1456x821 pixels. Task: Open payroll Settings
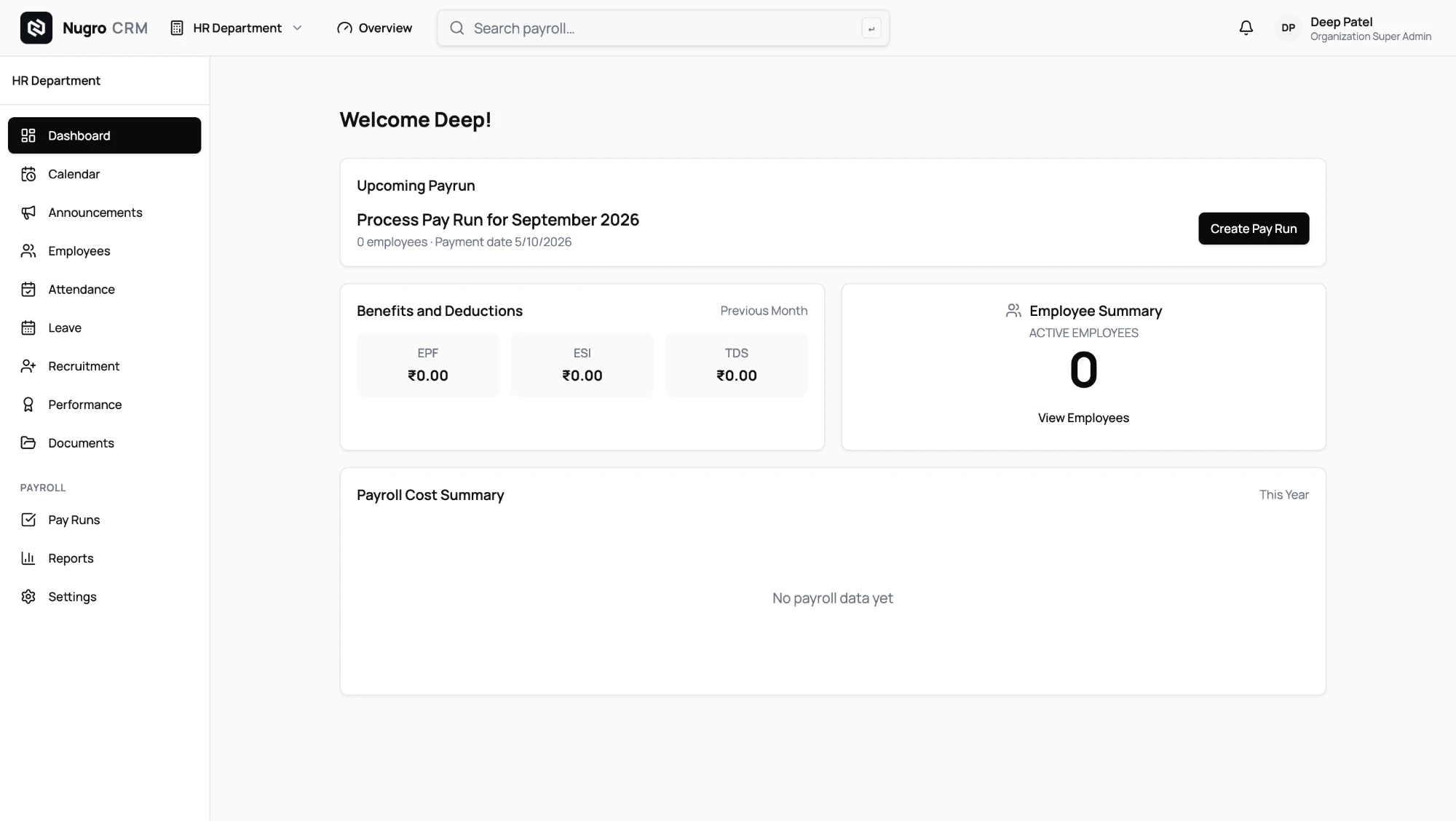point(104,597)
